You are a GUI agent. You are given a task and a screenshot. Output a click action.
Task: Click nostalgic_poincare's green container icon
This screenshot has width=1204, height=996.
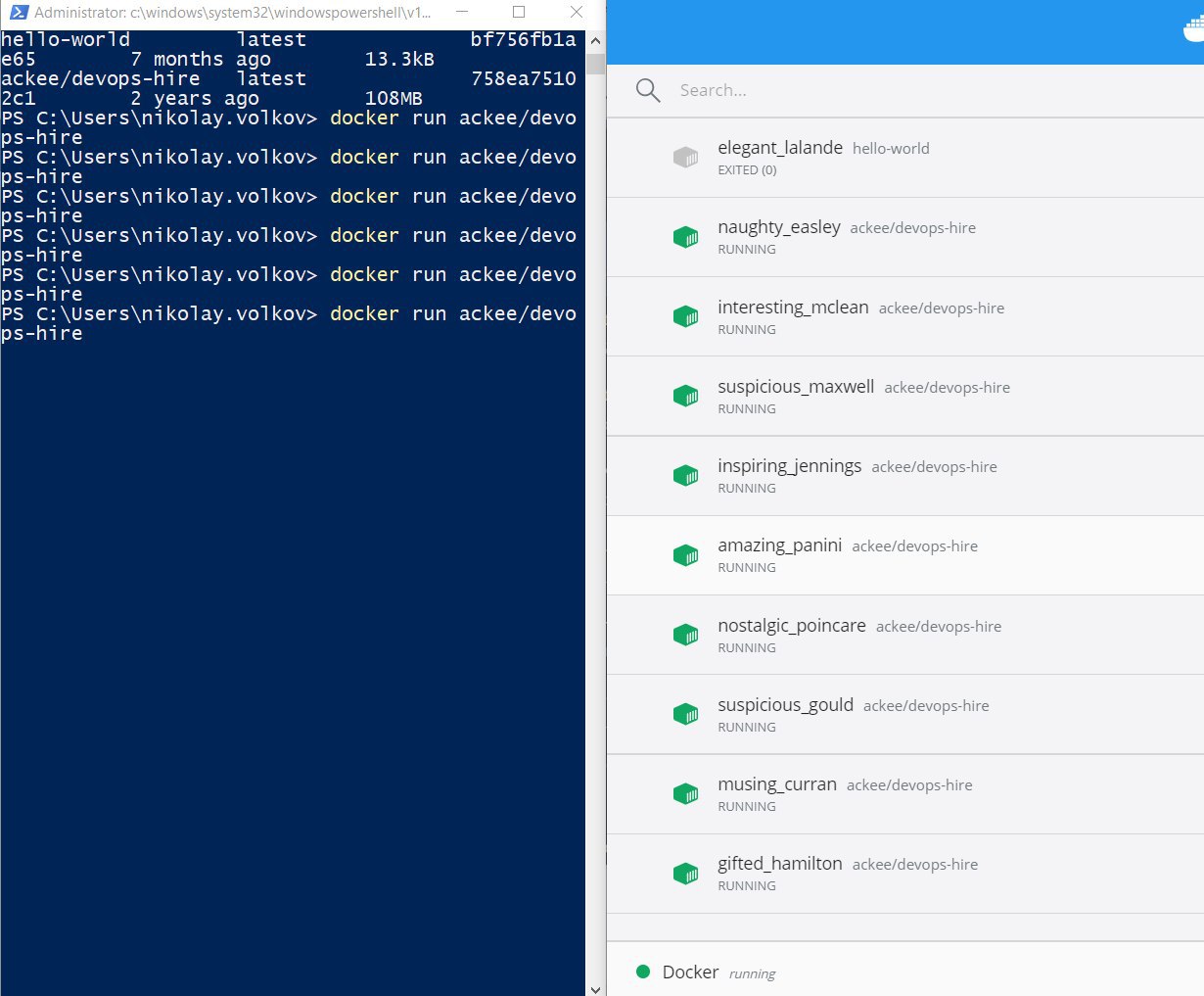[x=685, y=635]
